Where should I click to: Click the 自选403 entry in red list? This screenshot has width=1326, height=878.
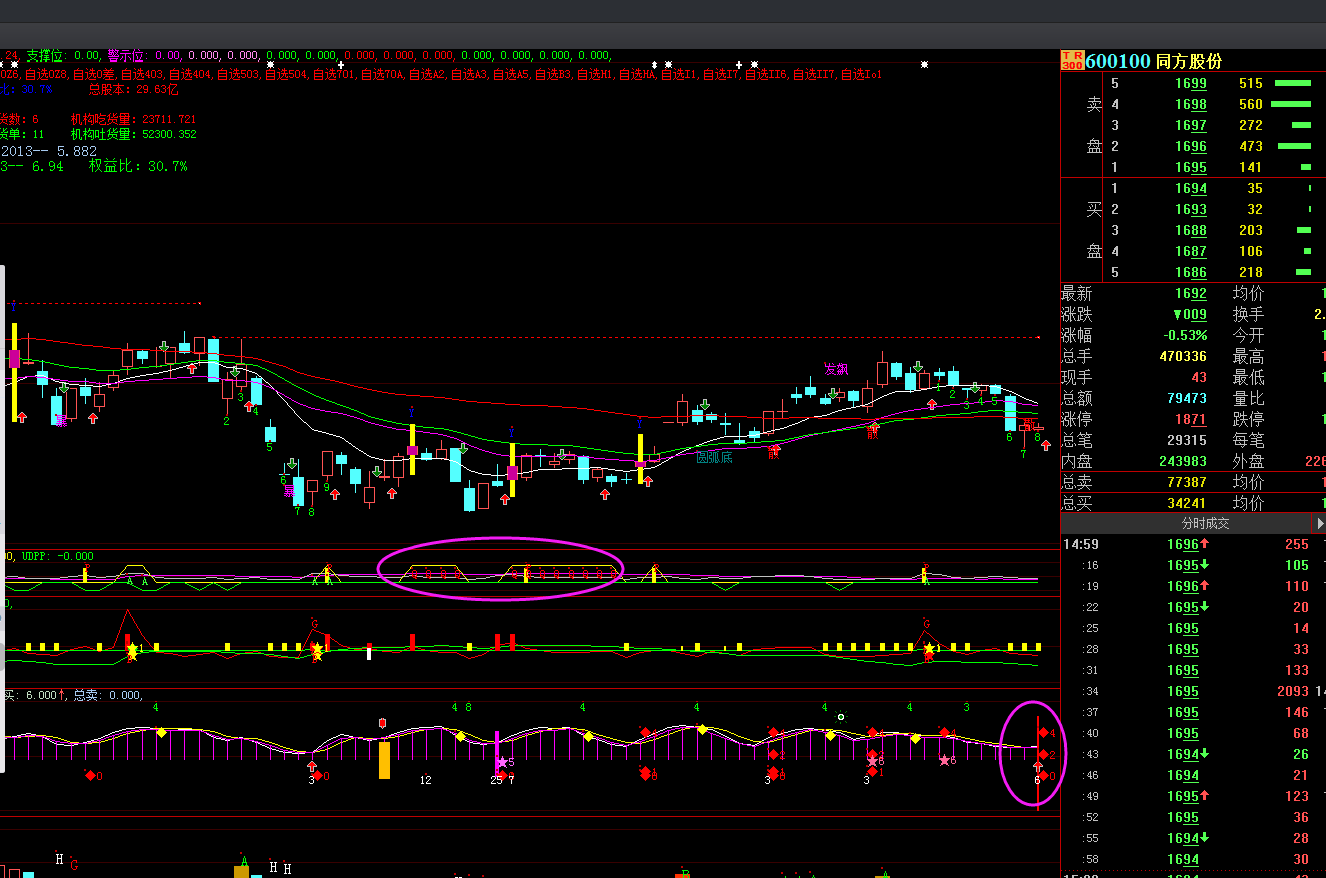pyautogui.click(x=143, y=74)
